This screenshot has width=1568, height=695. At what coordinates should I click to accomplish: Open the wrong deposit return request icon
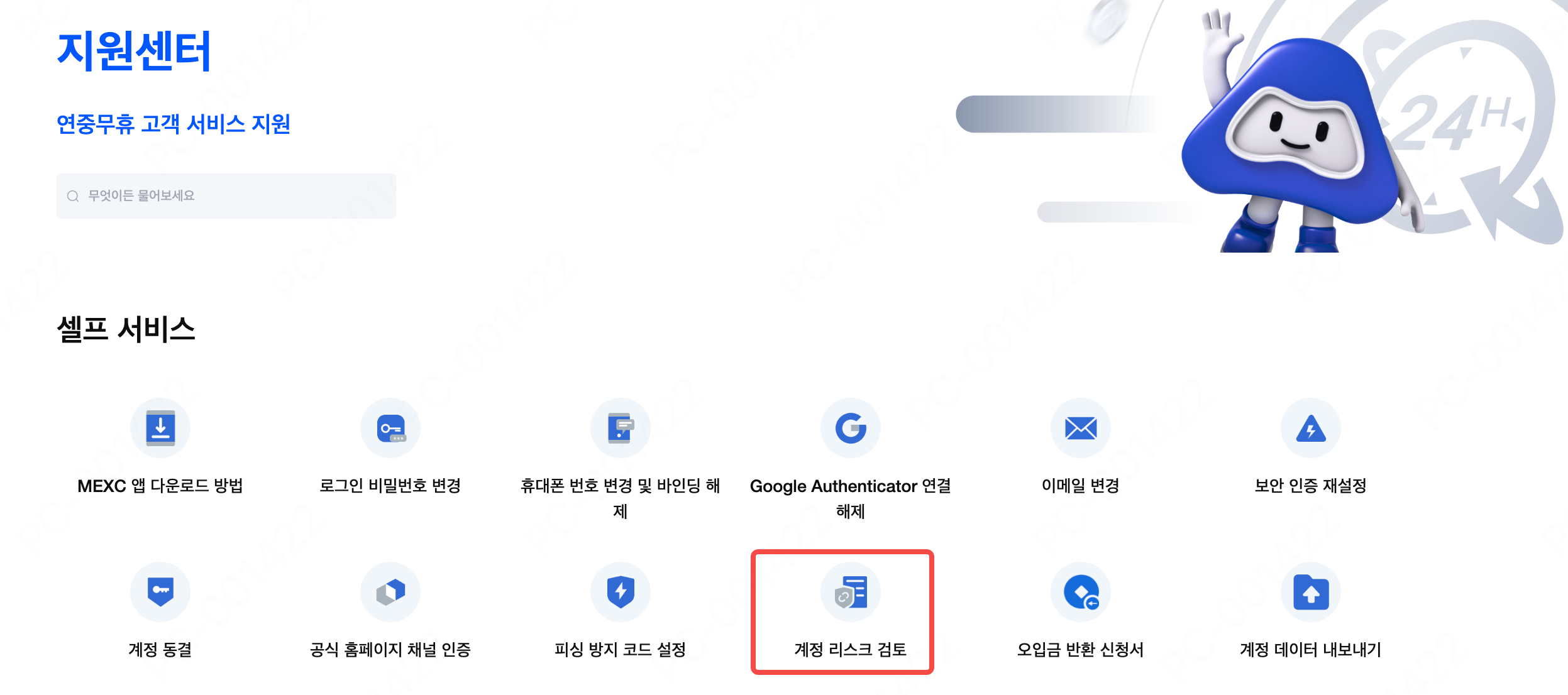pyautogui.click(x=1081, y=592)
